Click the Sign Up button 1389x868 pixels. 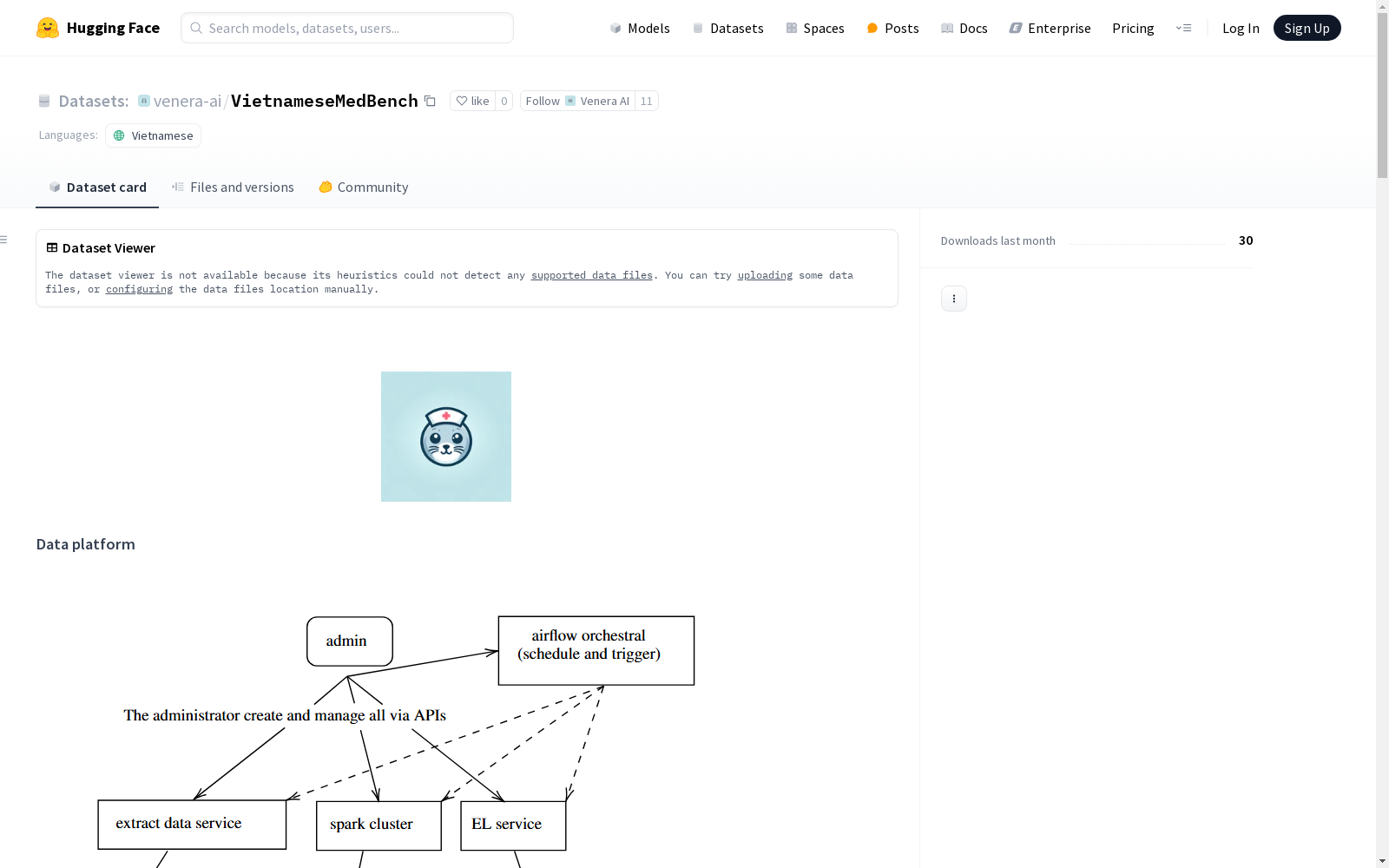pyautogui.click(x=1307, y=28)
